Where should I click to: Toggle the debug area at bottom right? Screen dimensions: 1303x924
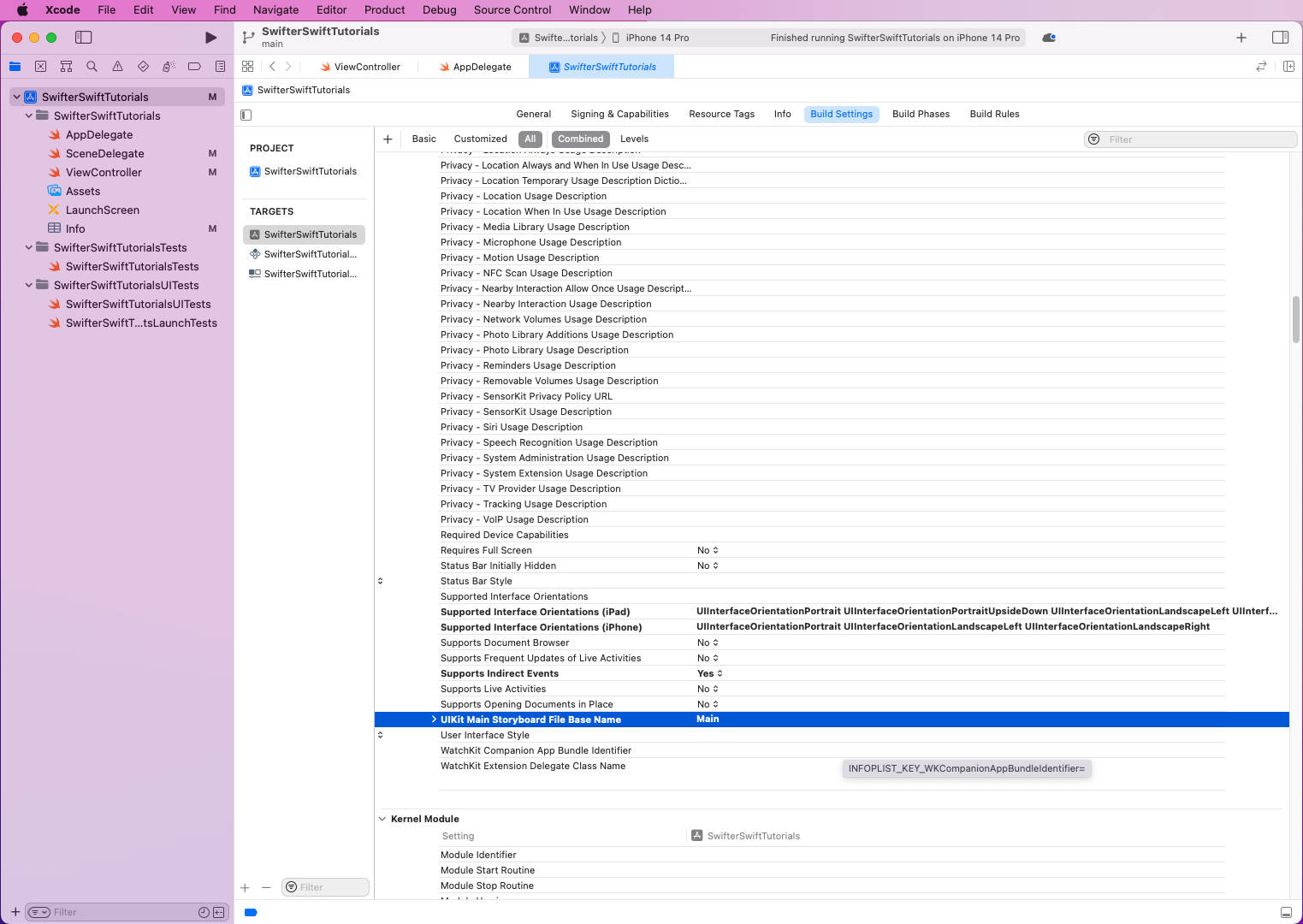click(1286, 912)
